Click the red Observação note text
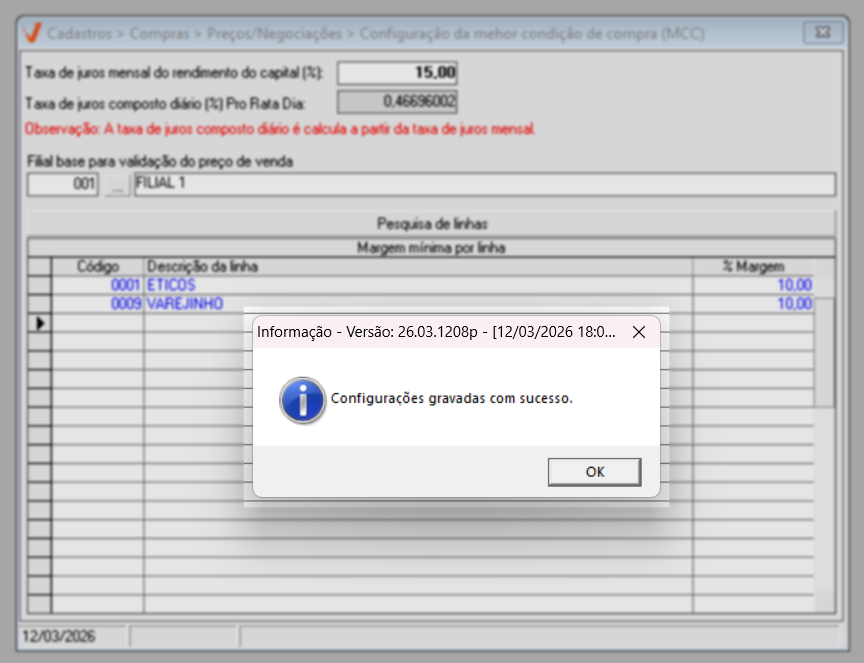This screenshot has width=864, height=663. [x=280, y=129]
